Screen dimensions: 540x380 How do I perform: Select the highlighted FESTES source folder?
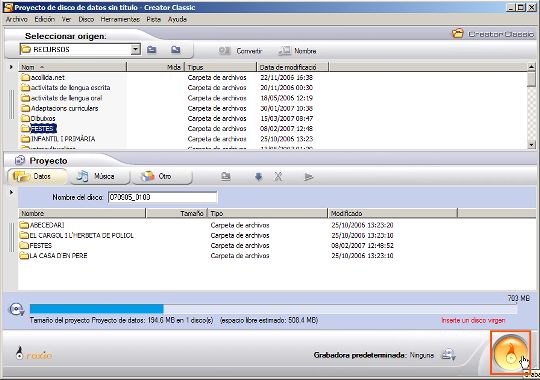click(x=38, y=129)
